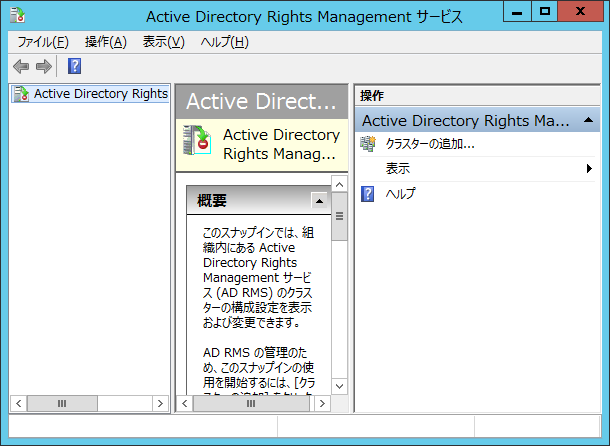
Task: Open the ヘルプ(H) menu
Action: [224, 42]
